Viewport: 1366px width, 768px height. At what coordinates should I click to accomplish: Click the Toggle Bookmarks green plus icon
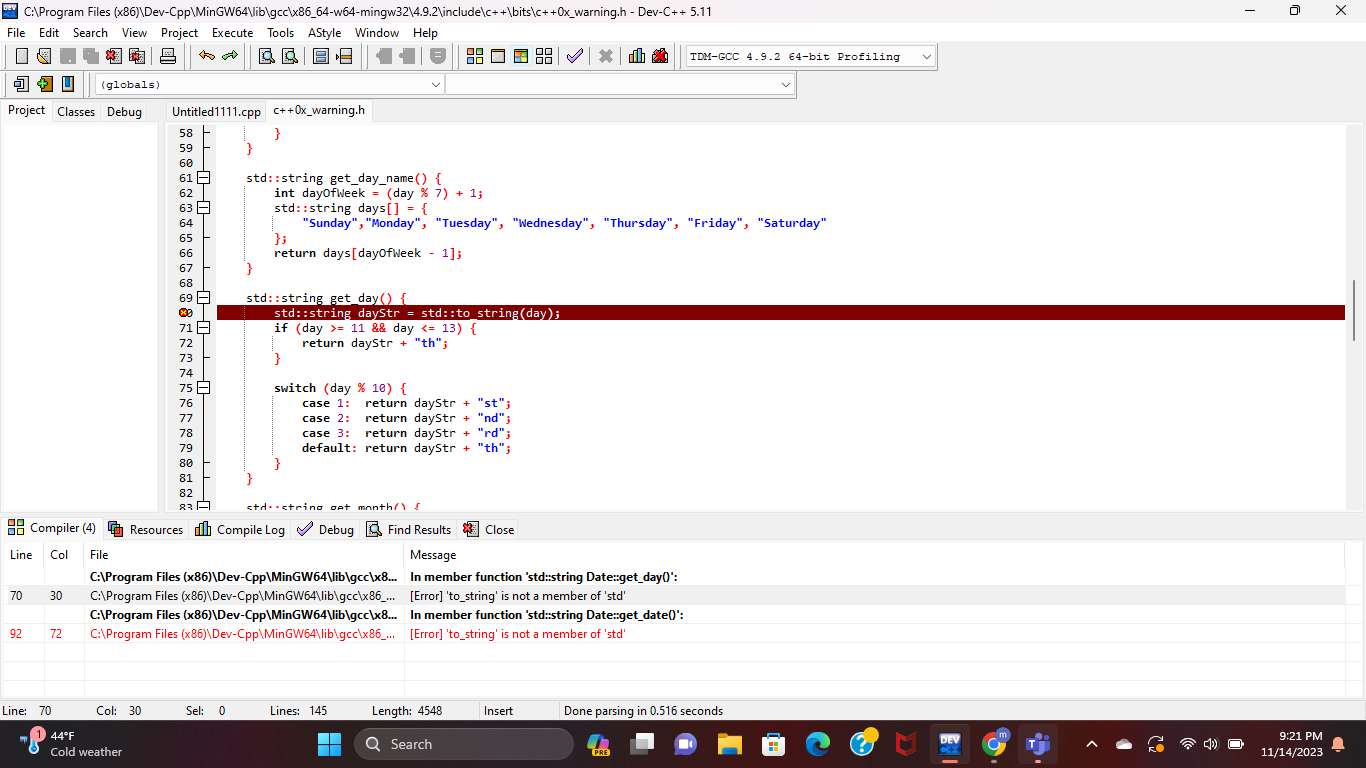(44, 84)
